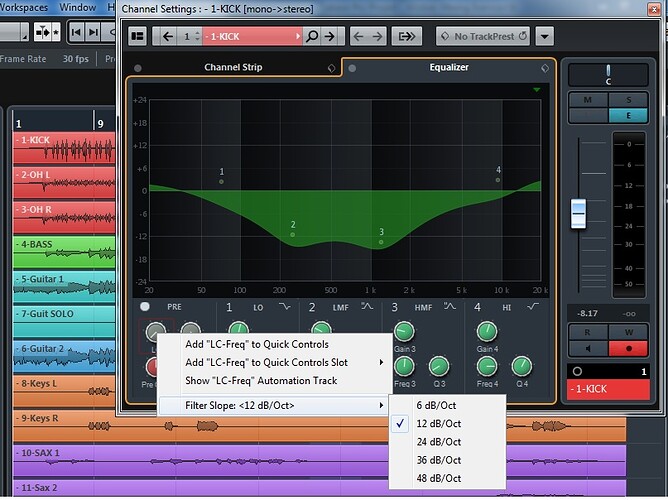668x500 pixels.
Task: Show LC-Freq Automation Track
Action: [x=261, y=381]
